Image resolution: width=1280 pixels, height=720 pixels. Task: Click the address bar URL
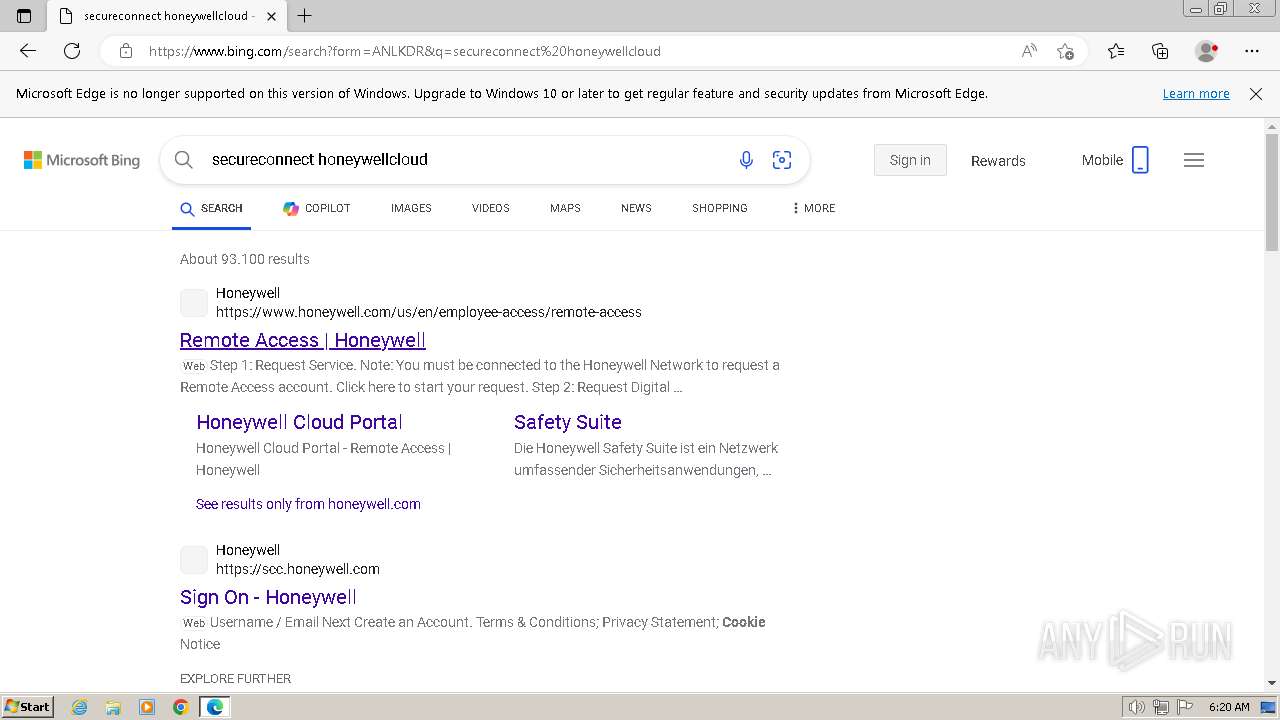click(x=405, y=51)
